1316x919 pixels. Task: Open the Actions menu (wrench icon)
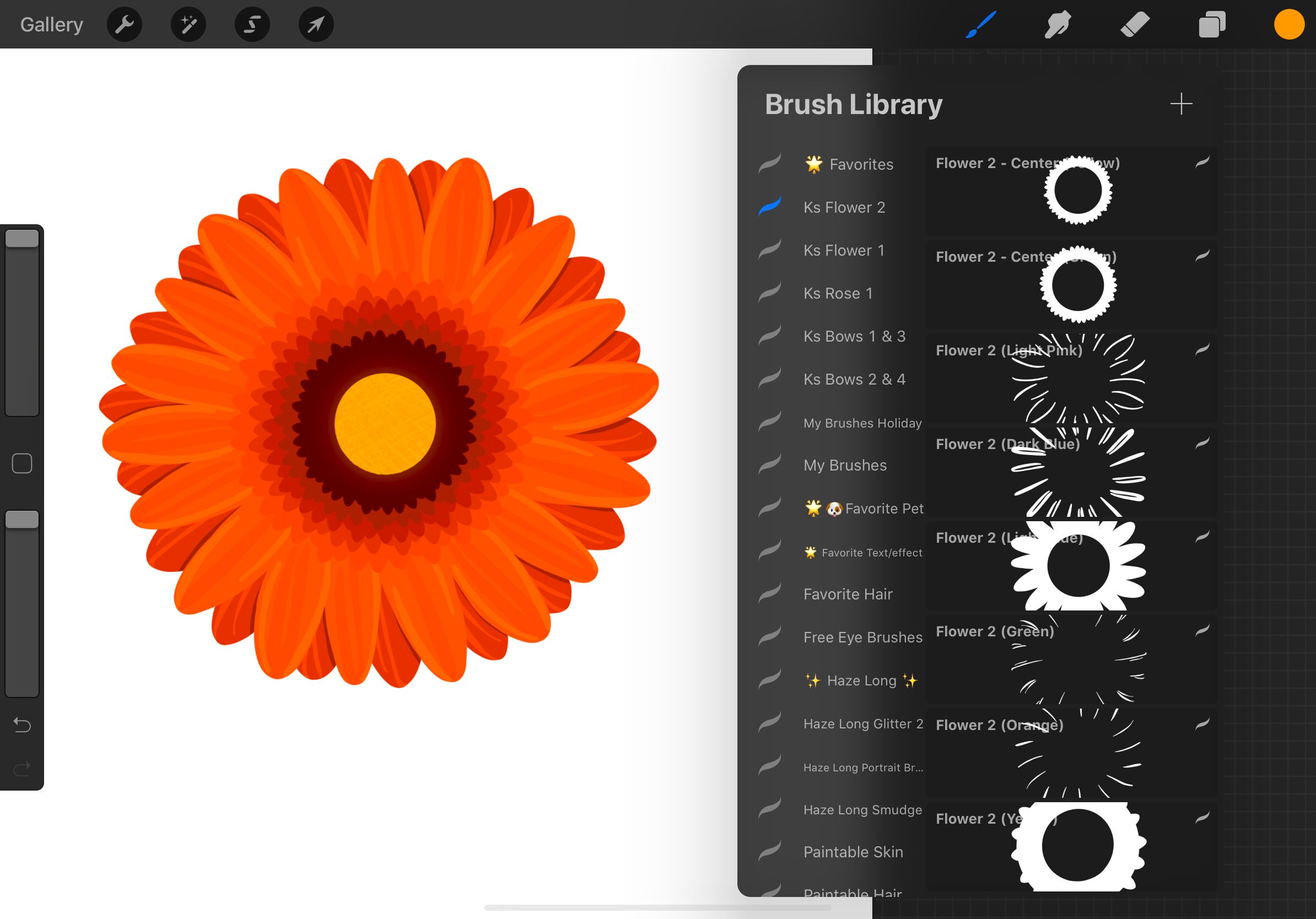124,24
